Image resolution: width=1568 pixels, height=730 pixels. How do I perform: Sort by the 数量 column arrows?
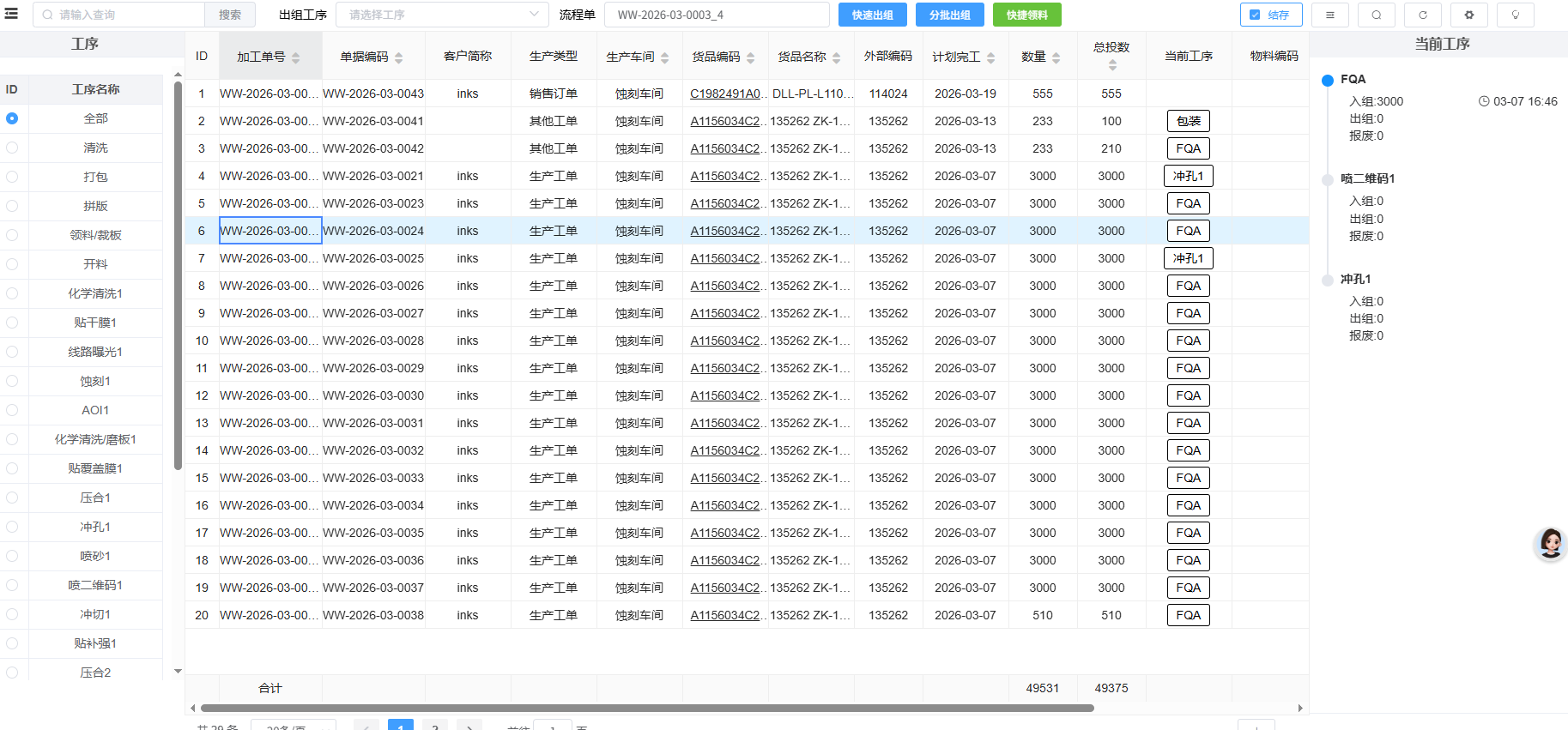[x=1056, y=57]
